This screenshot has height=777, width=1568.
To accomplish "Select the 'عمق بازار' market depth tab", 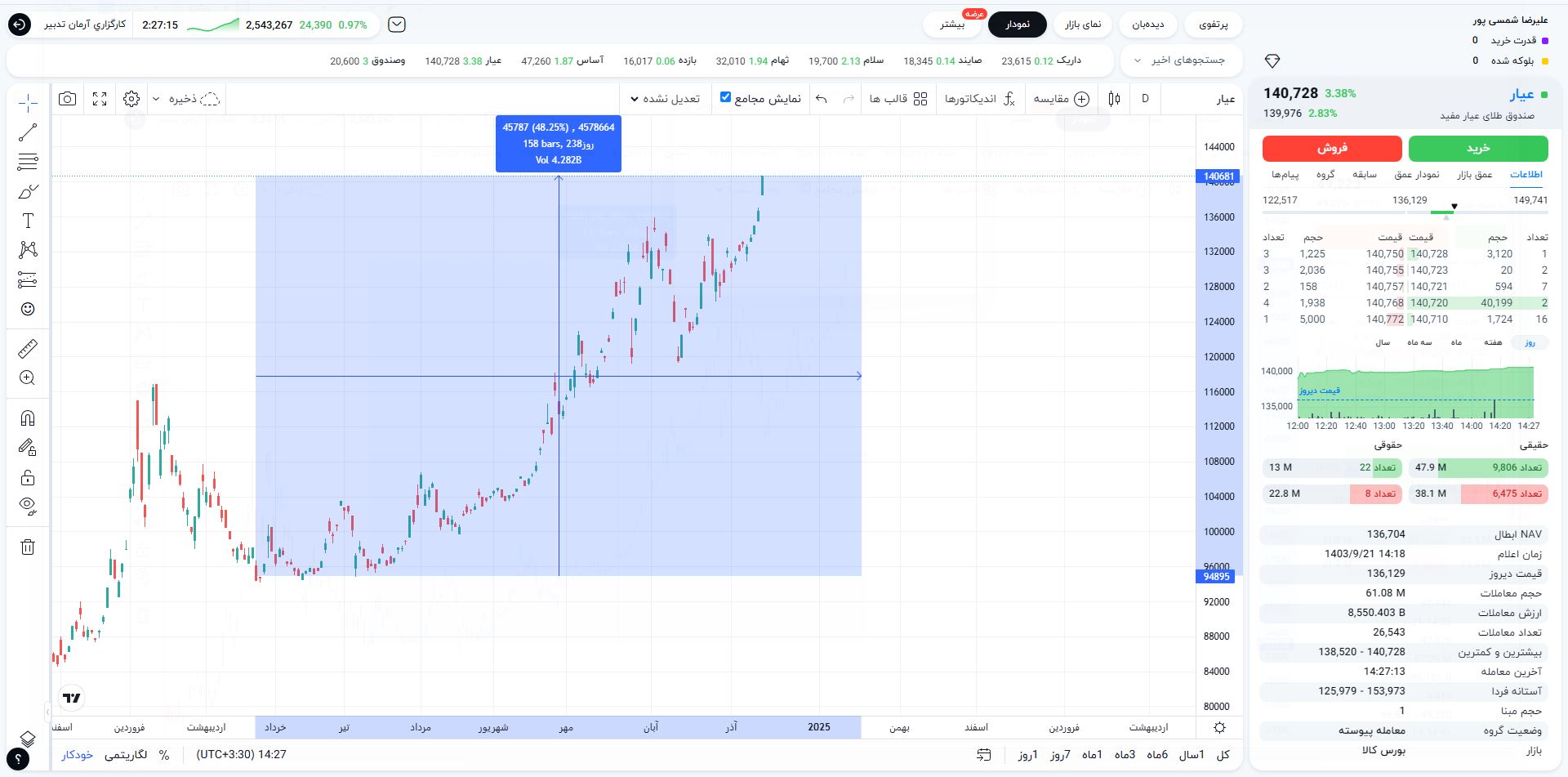I will click(x=1475, y=174).
